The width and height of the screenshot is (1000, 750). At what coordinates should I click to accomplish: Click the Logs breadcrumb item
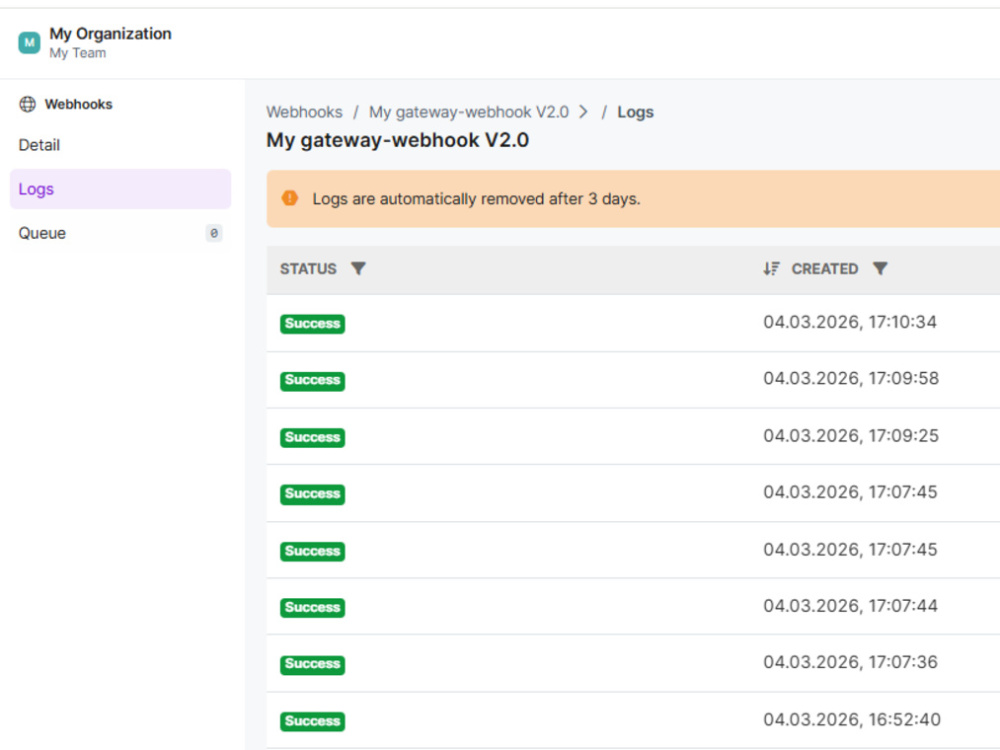pos(635,112)
